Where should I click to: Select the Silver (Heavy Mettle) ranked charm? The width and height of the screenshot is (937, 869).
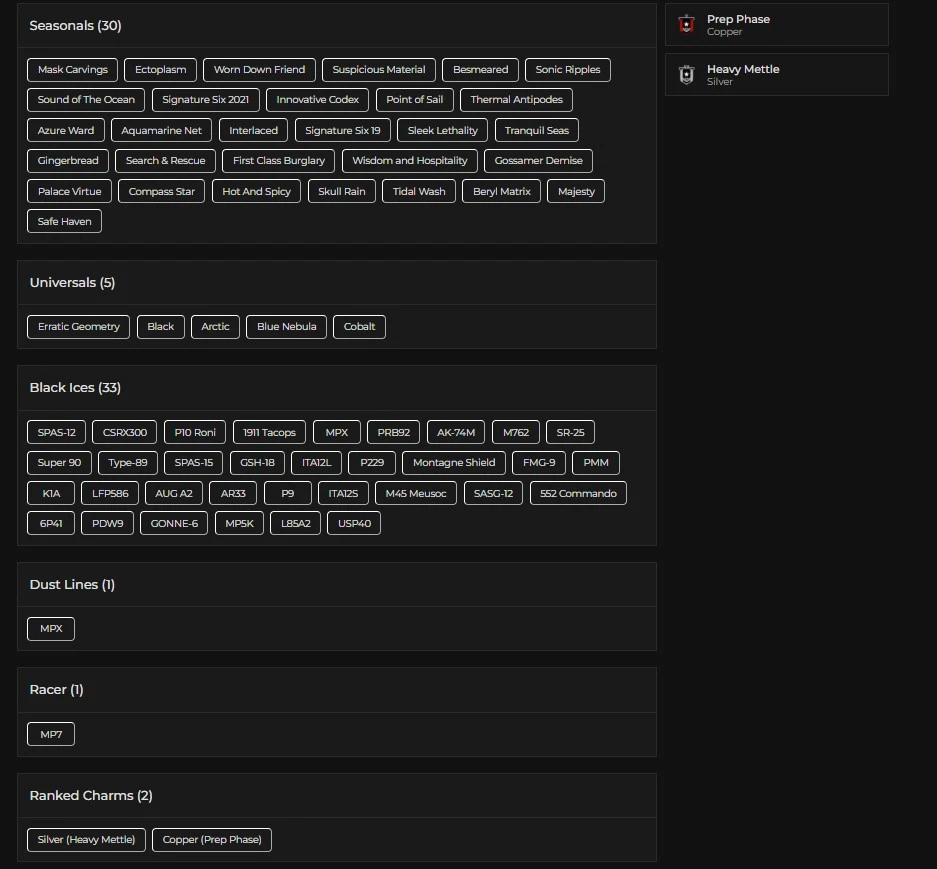pyautogui.click(x=86, y=840)
